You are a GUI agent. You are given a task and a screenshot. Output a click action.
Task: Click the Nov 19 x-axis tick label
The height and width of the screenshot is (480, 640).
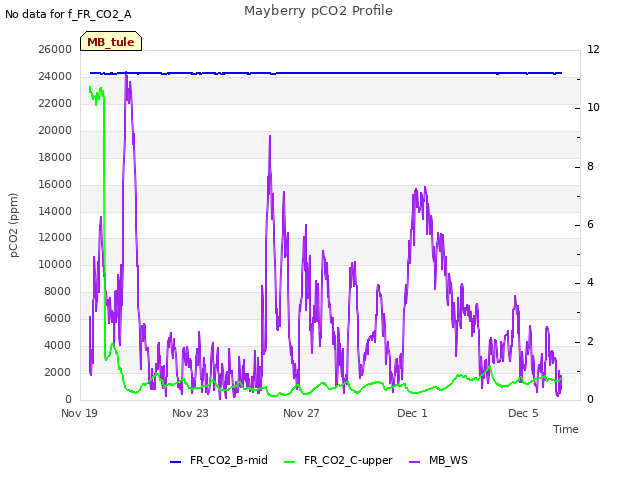80,413
